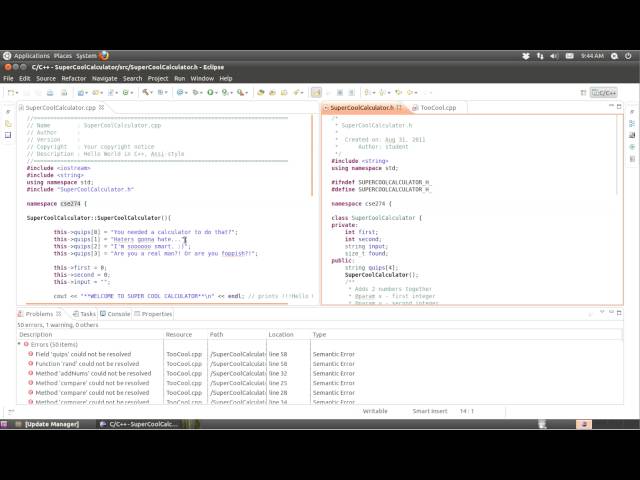The image size is (640, 480).
Task: Open the Refactor menu
Action: [x=73, y=78]
